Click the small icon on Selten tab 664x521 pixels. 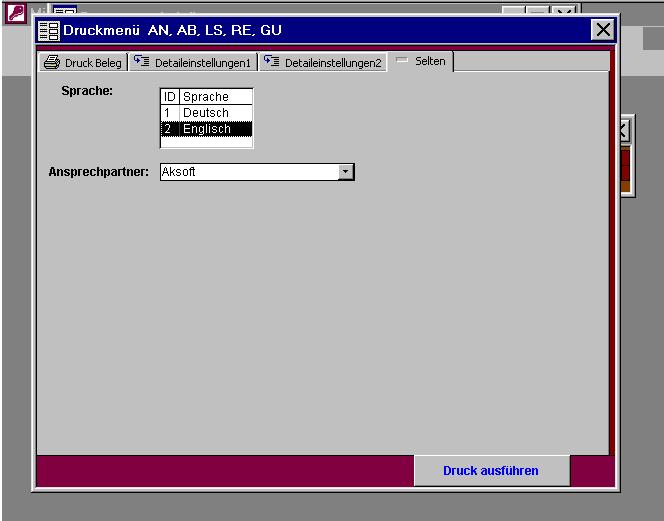coord(402,62)
